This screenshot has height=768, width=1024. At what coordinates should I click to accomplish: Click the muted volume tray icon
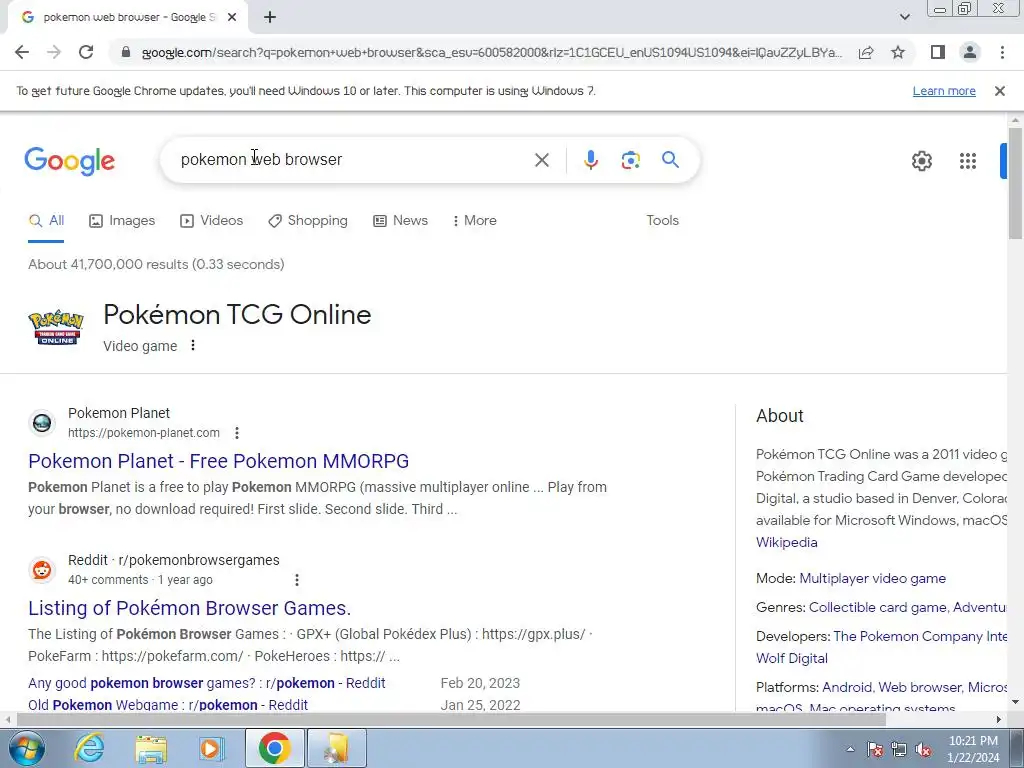pyautogui.click(x=923, y=749)
